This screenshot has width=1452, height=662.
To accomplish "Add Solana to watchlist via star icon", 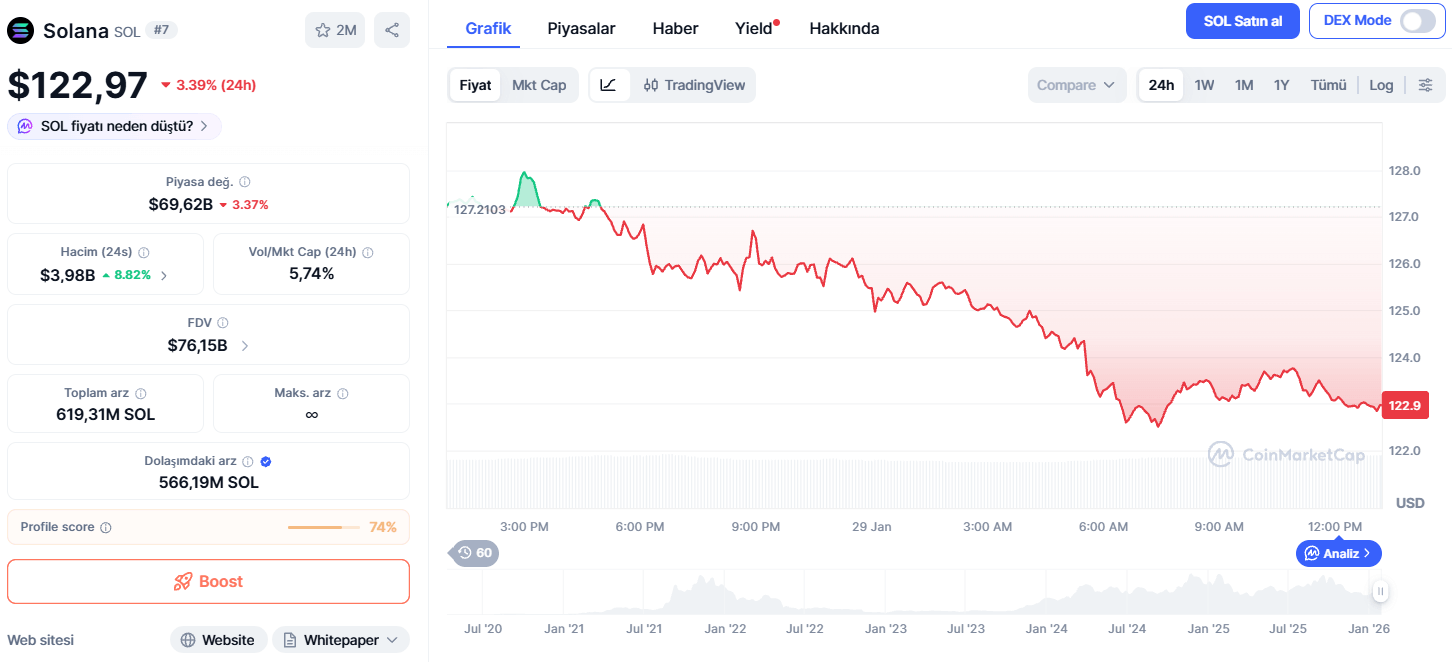I will click(x=335, y=30).
